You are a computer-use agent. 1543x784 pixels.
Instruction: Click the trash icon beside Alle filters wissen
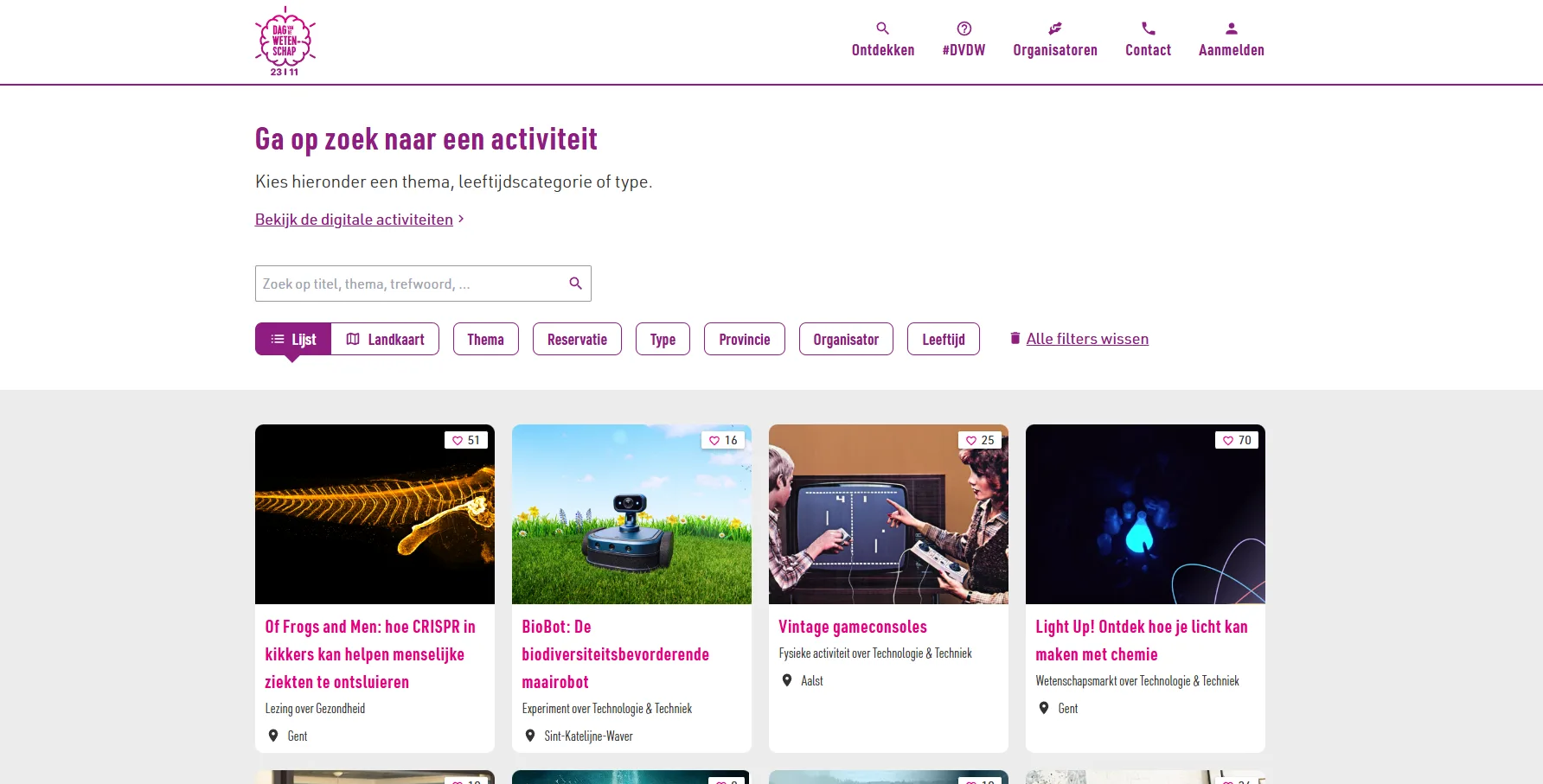[1015, 338]
